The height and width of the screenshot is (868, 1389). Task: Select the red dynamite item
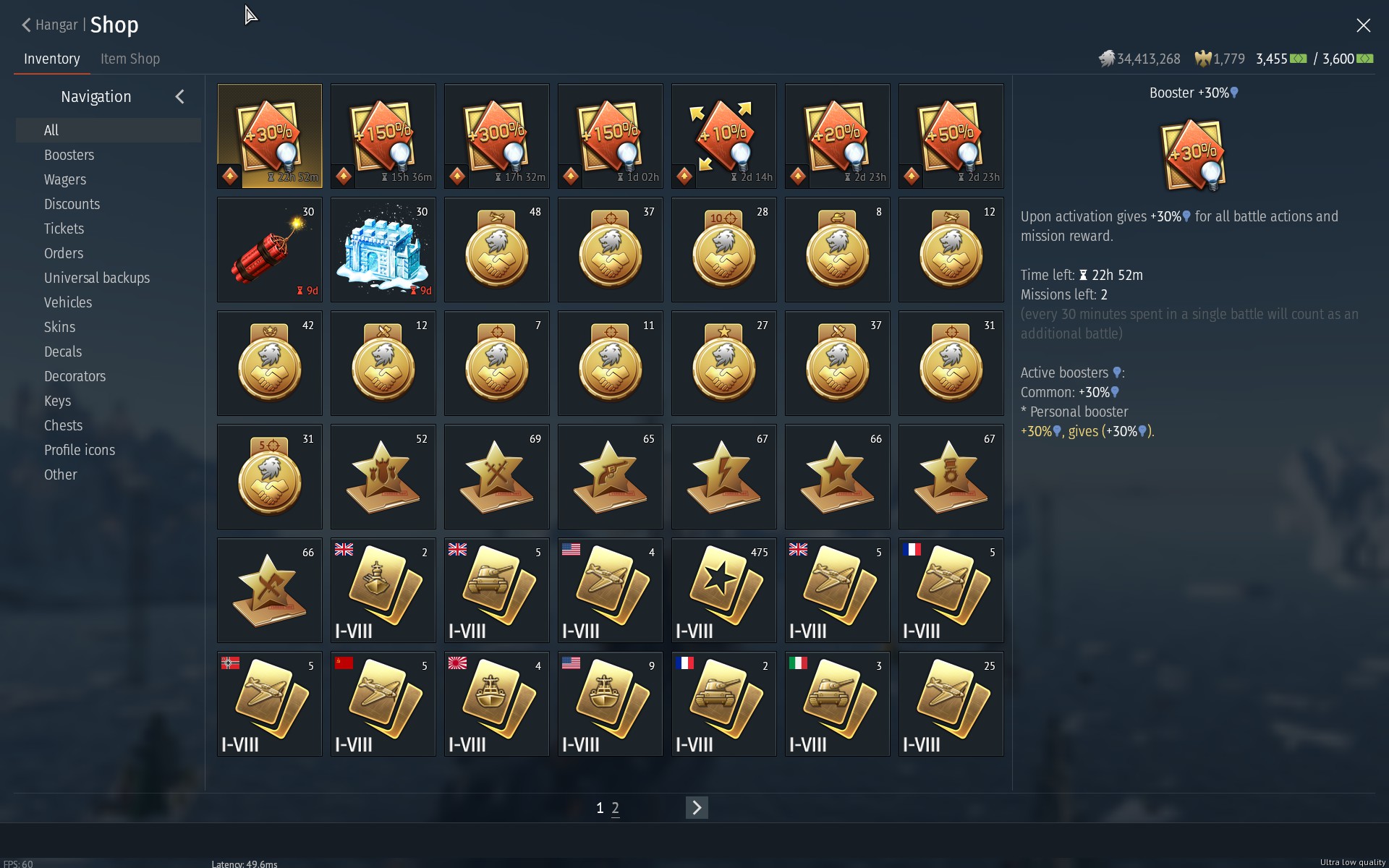click(269, 250)
